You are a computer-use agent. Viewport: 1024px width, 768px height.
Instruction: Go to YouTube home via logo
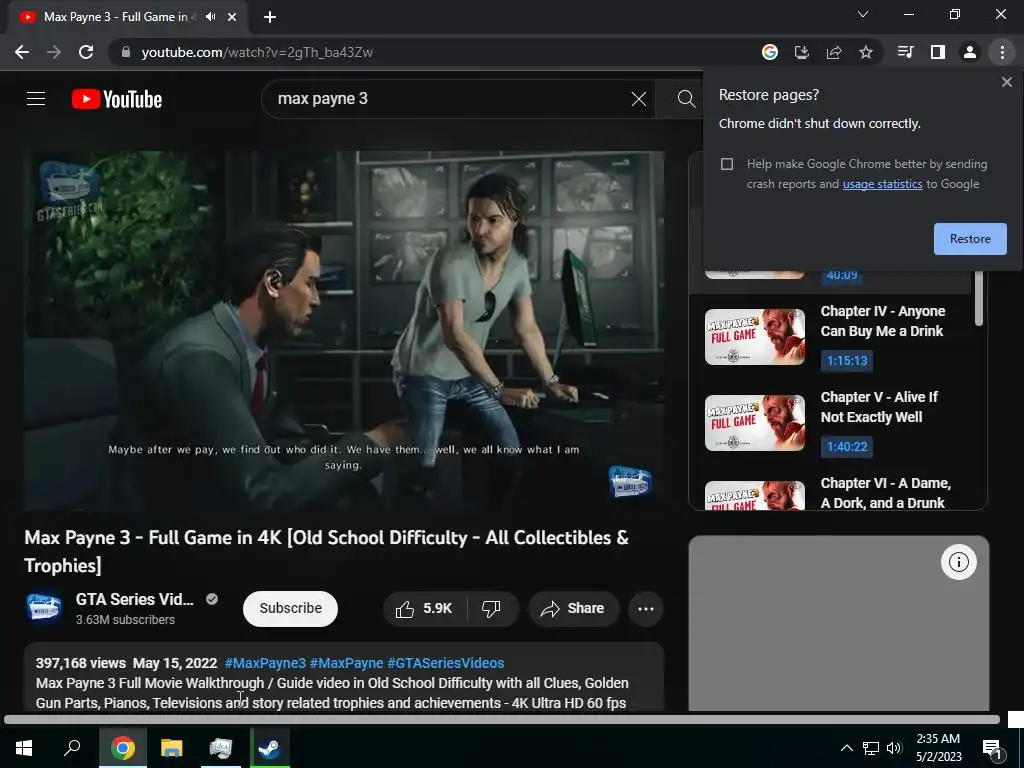pos(117,99)
